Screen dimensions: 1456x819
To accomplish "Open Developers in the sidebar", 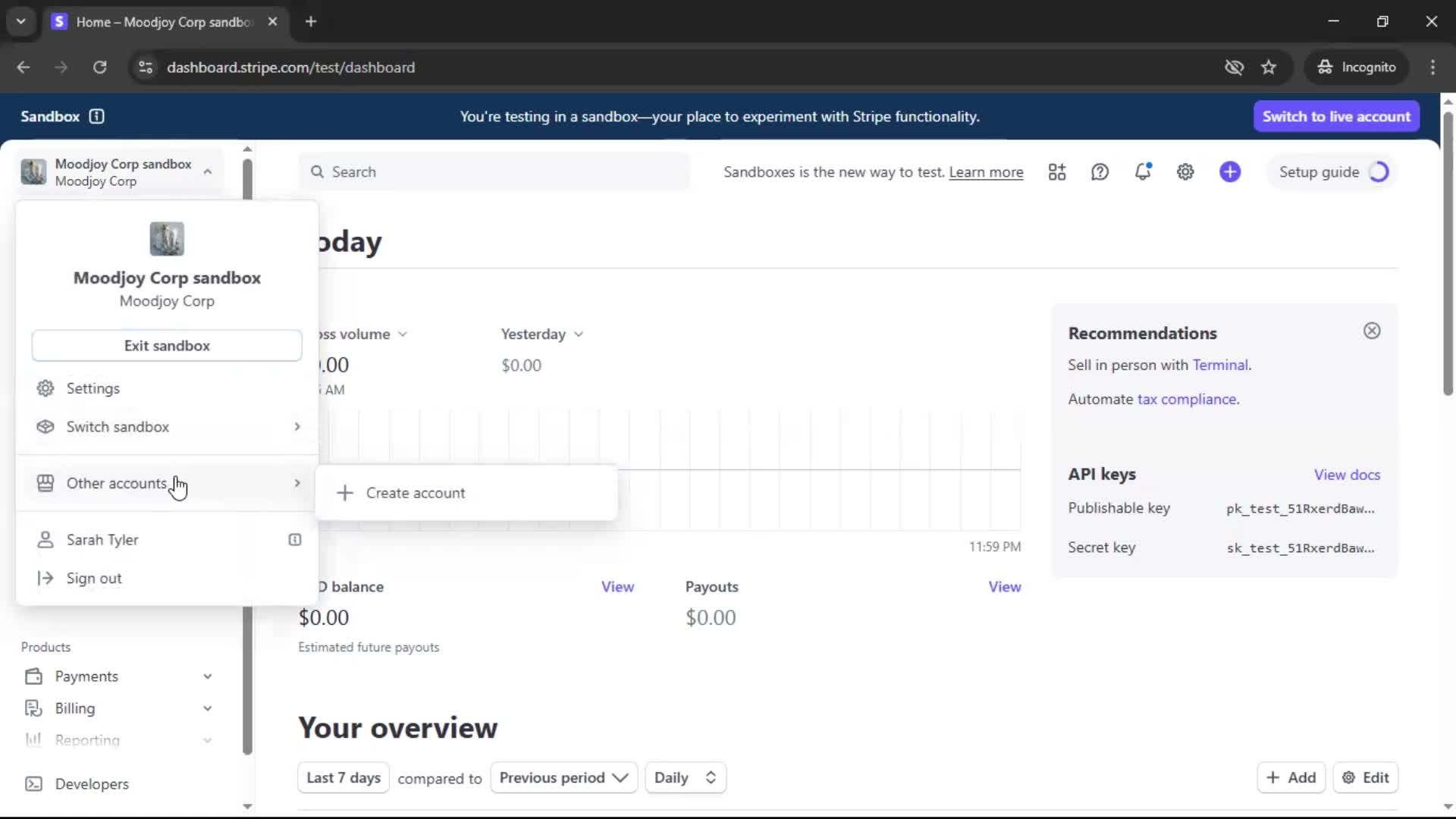I will pos(91,784).
